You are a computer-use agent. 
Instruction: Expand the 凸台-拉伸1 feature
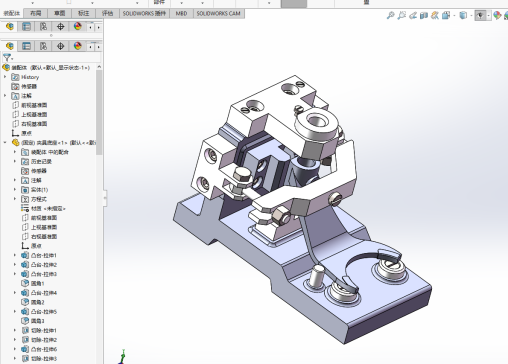point(15,255)
